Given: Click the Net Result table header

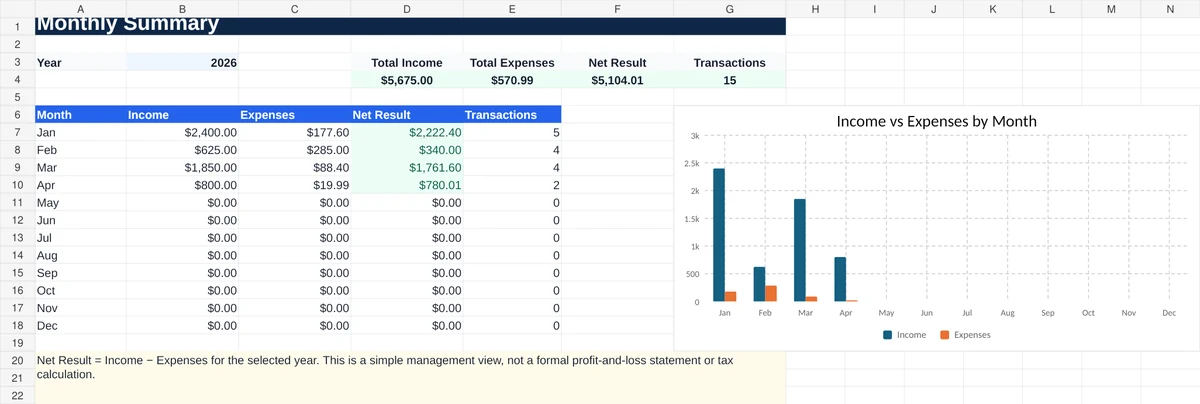Looking at the screenshot, I should pos(406,115).
